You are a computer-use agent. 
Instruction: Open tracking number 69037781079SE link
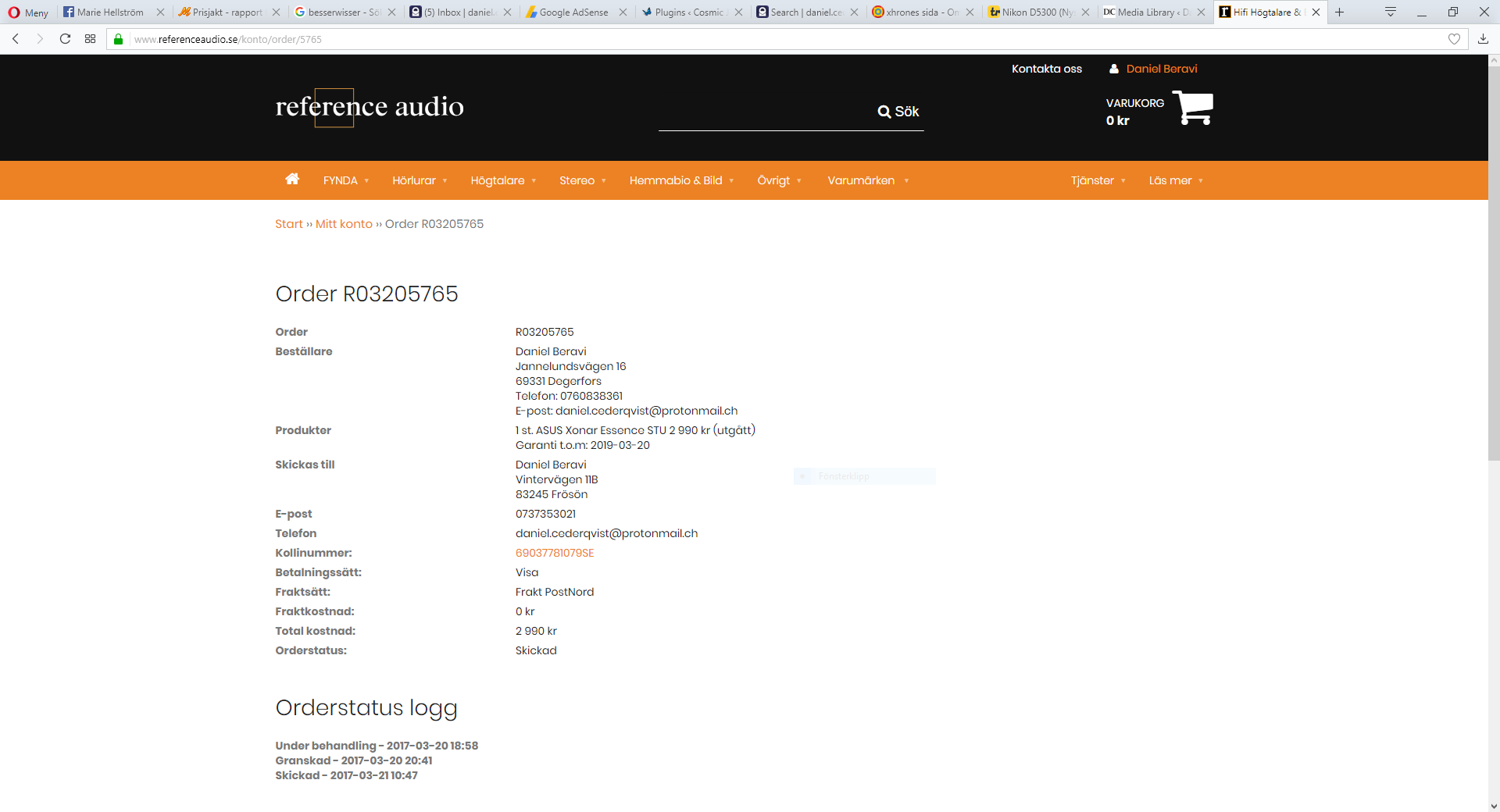(x=555, y=553)
